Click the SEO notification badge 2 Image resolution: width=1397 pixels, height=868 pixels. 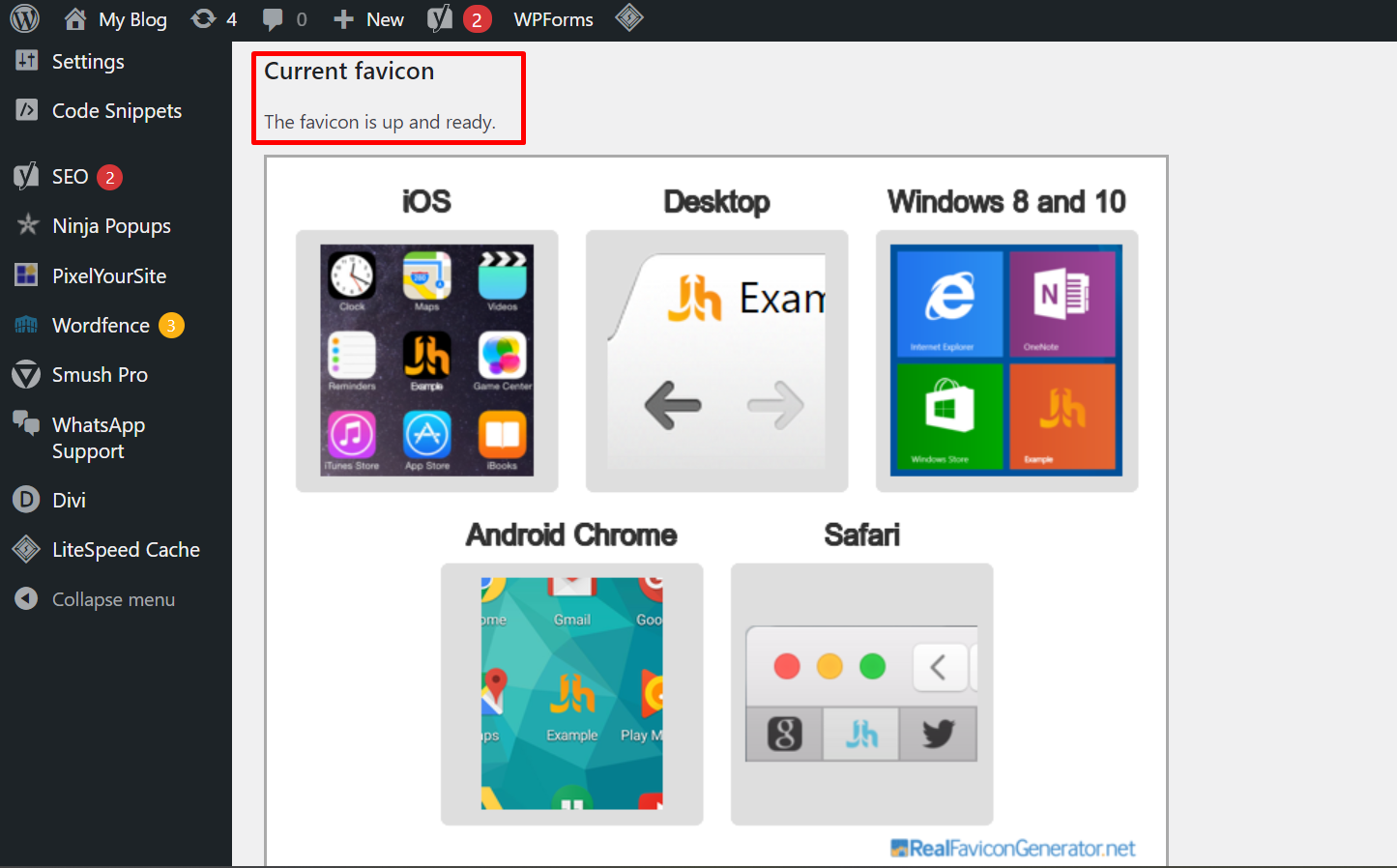pos(110,177)
